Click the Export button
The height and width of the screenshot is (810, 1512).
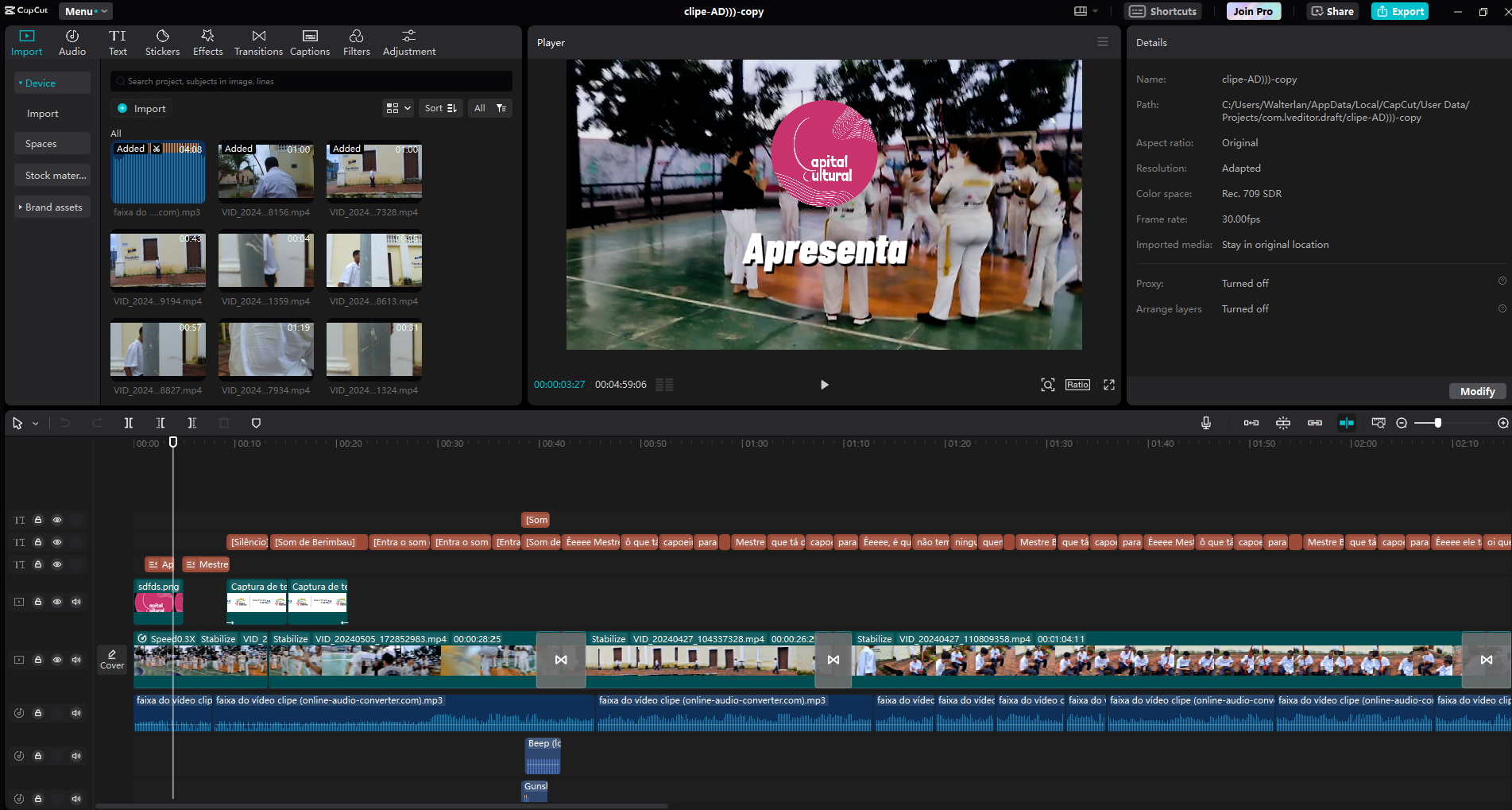point(1400,11)
